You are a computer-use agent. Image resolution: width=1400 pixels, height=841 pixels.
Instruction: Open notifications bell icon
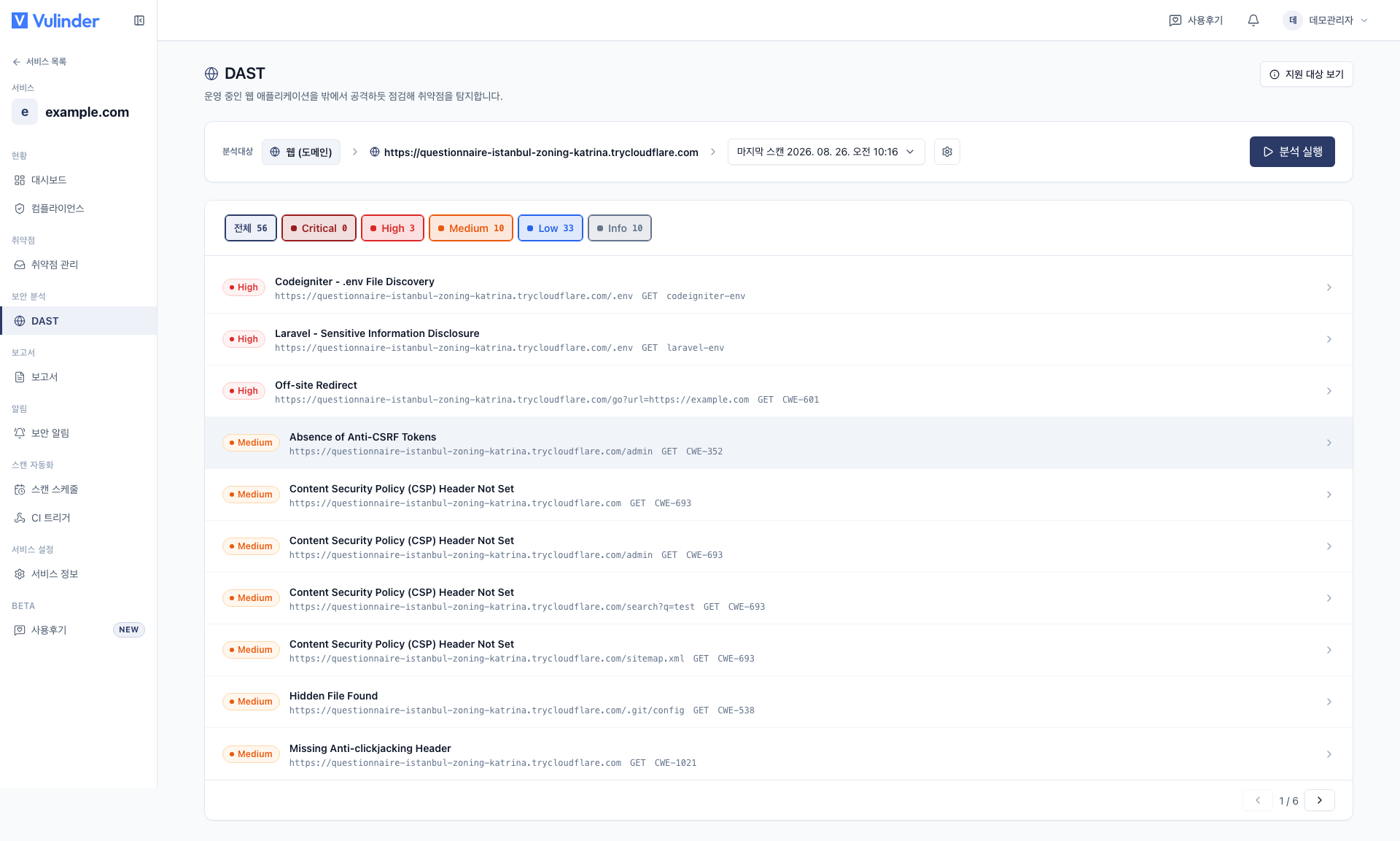[x=1253, y=20]
